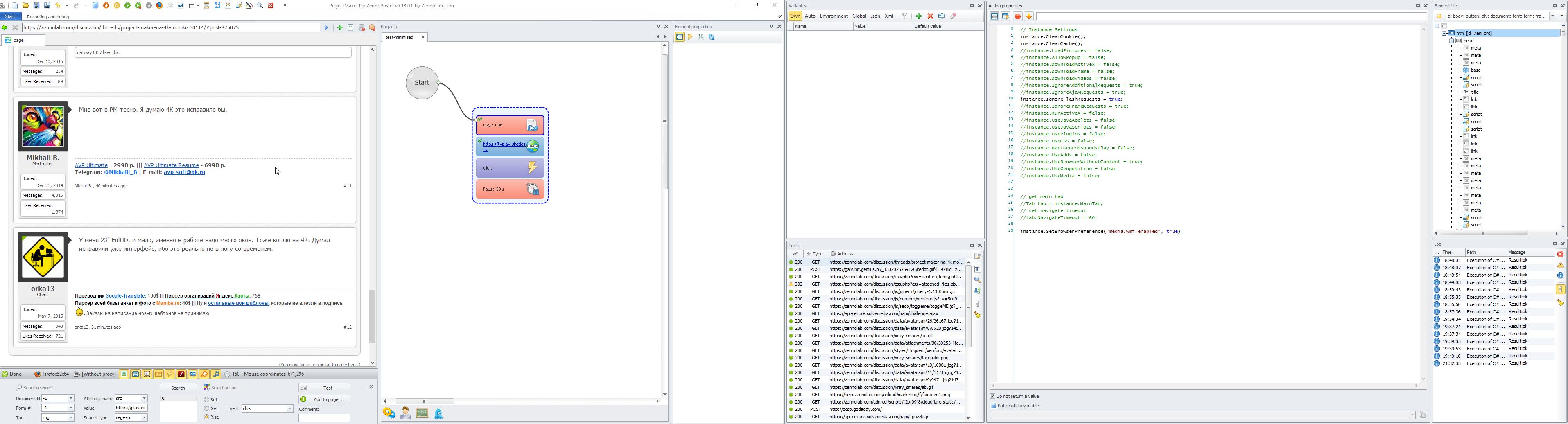Click the blue Go arrow next to the address bar
1568x424 pixels.
(326, 27)
